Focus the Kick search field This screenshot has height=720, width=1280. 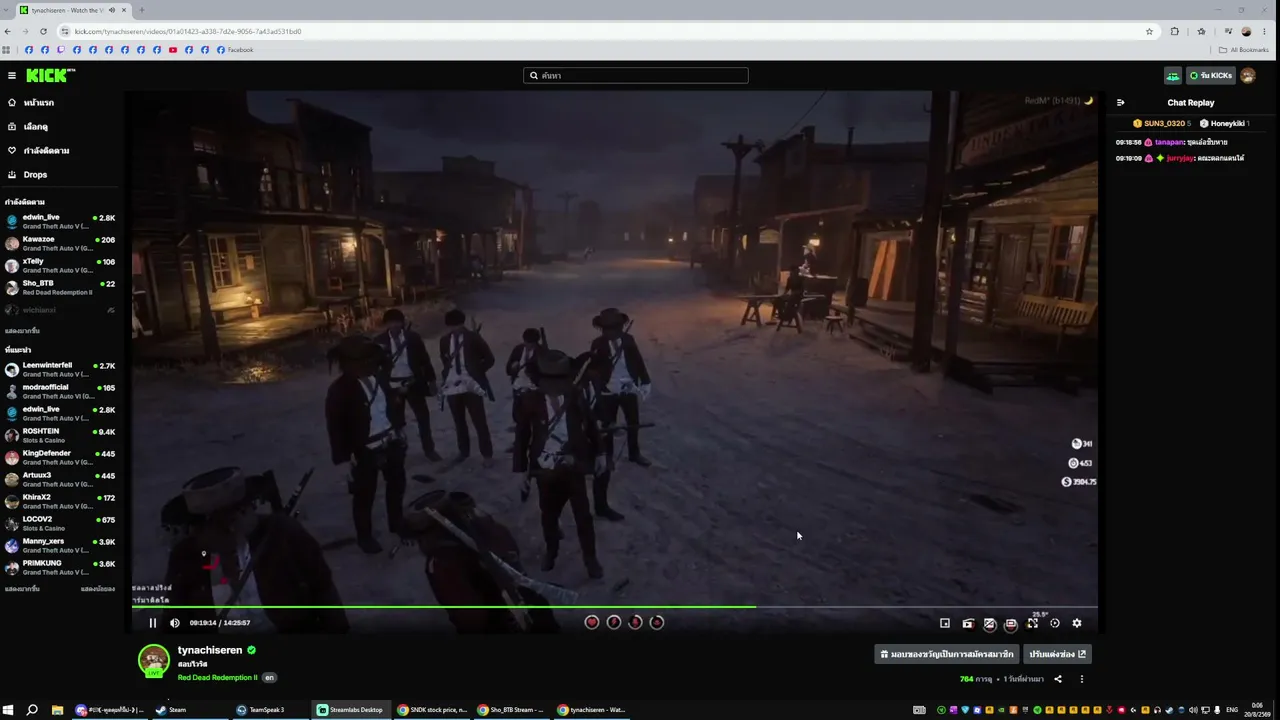coord(636,75)
